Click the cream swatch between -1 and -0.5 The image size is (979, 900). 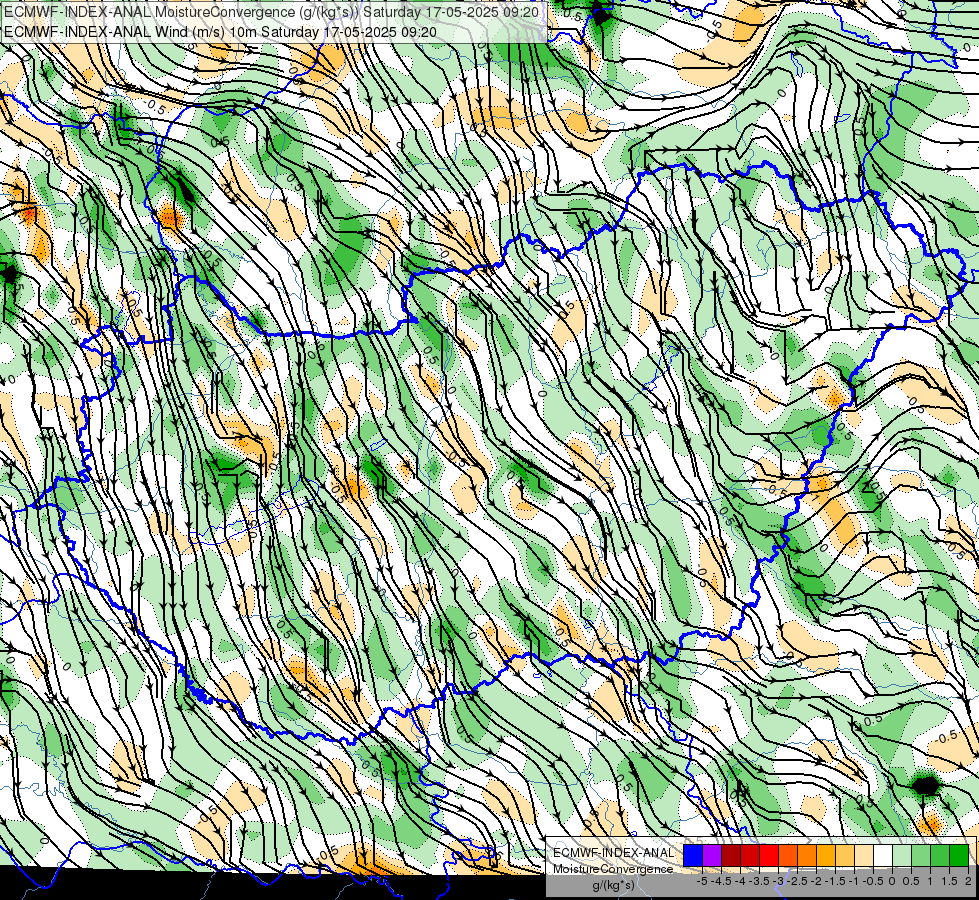(864, 856)
